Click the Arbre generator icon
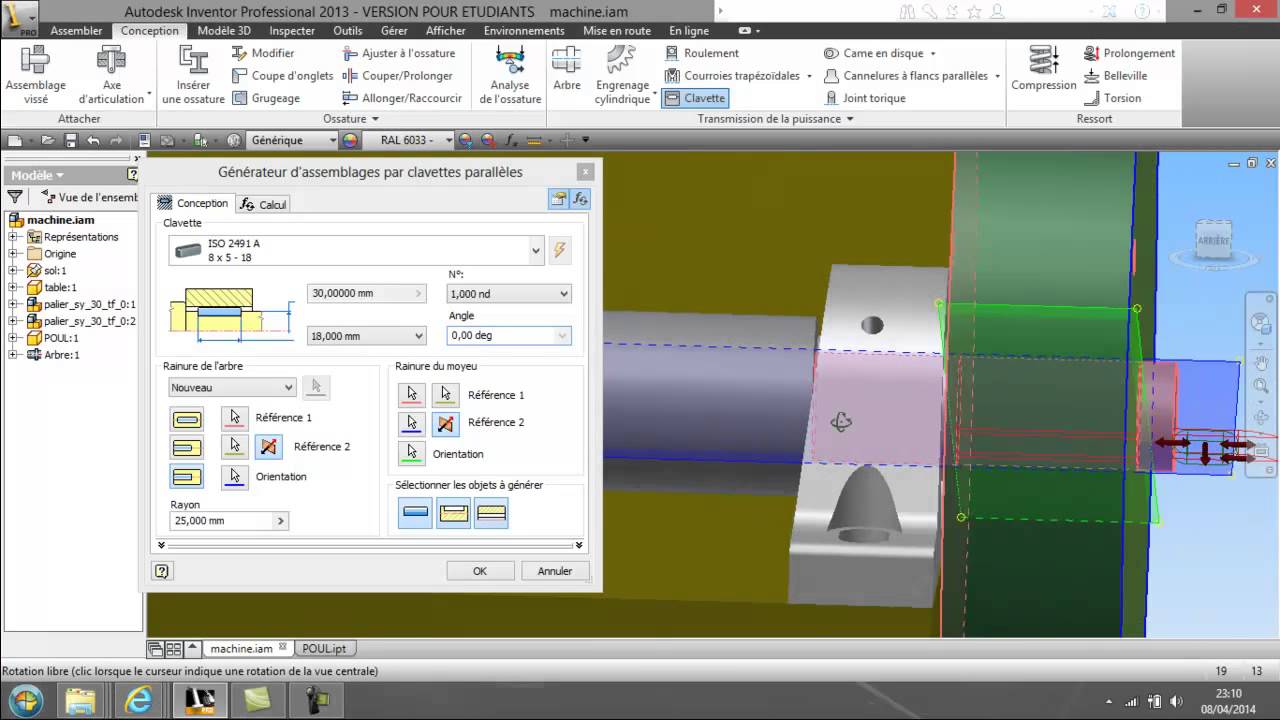Screen dimensions: 1280x720 pos(567,68)
